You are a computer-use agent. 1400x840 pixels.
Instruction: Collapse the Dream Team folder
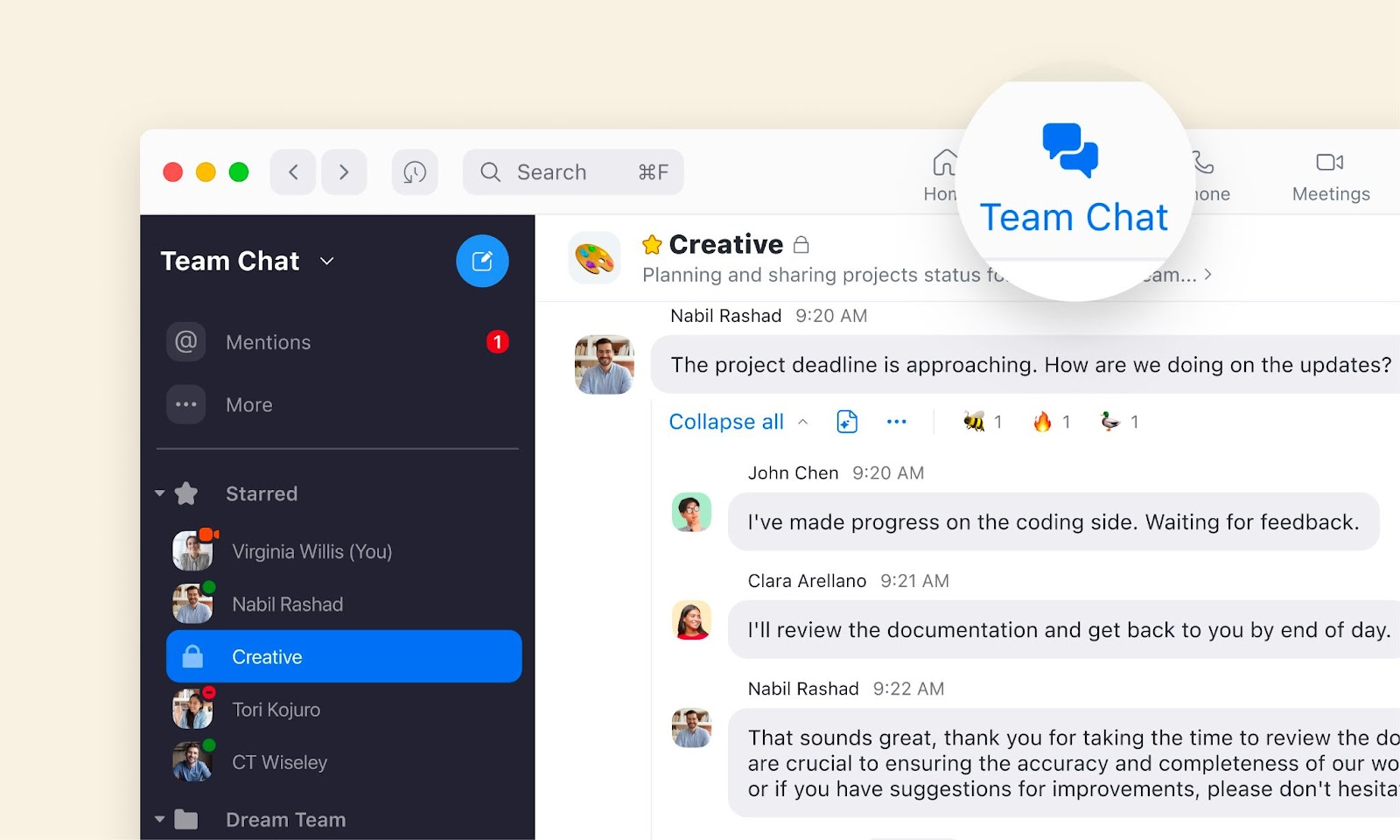point(160,820)
